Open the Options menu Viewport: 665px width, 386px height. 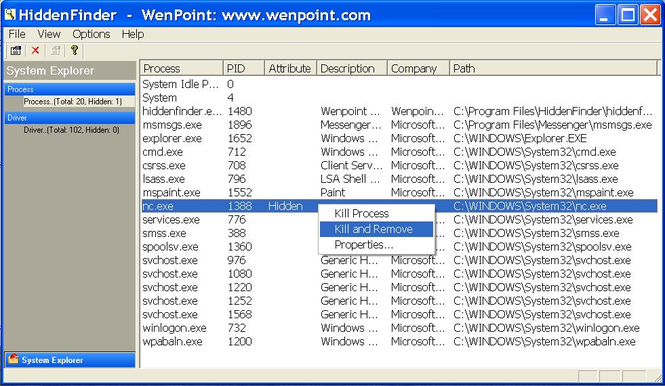[91, 34]
